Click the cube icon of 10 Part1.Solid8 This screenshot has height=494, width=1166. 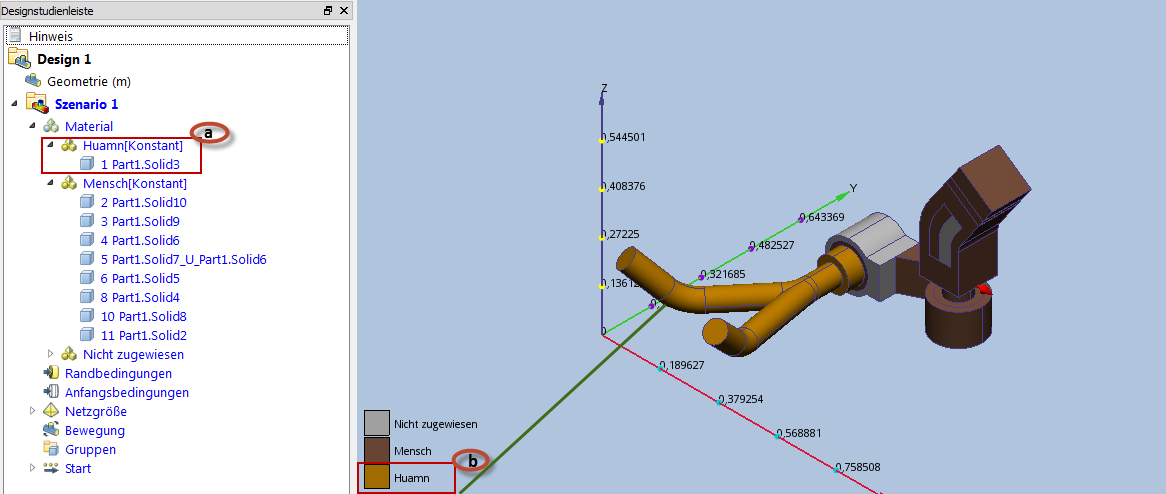click(x=87, y=316)
